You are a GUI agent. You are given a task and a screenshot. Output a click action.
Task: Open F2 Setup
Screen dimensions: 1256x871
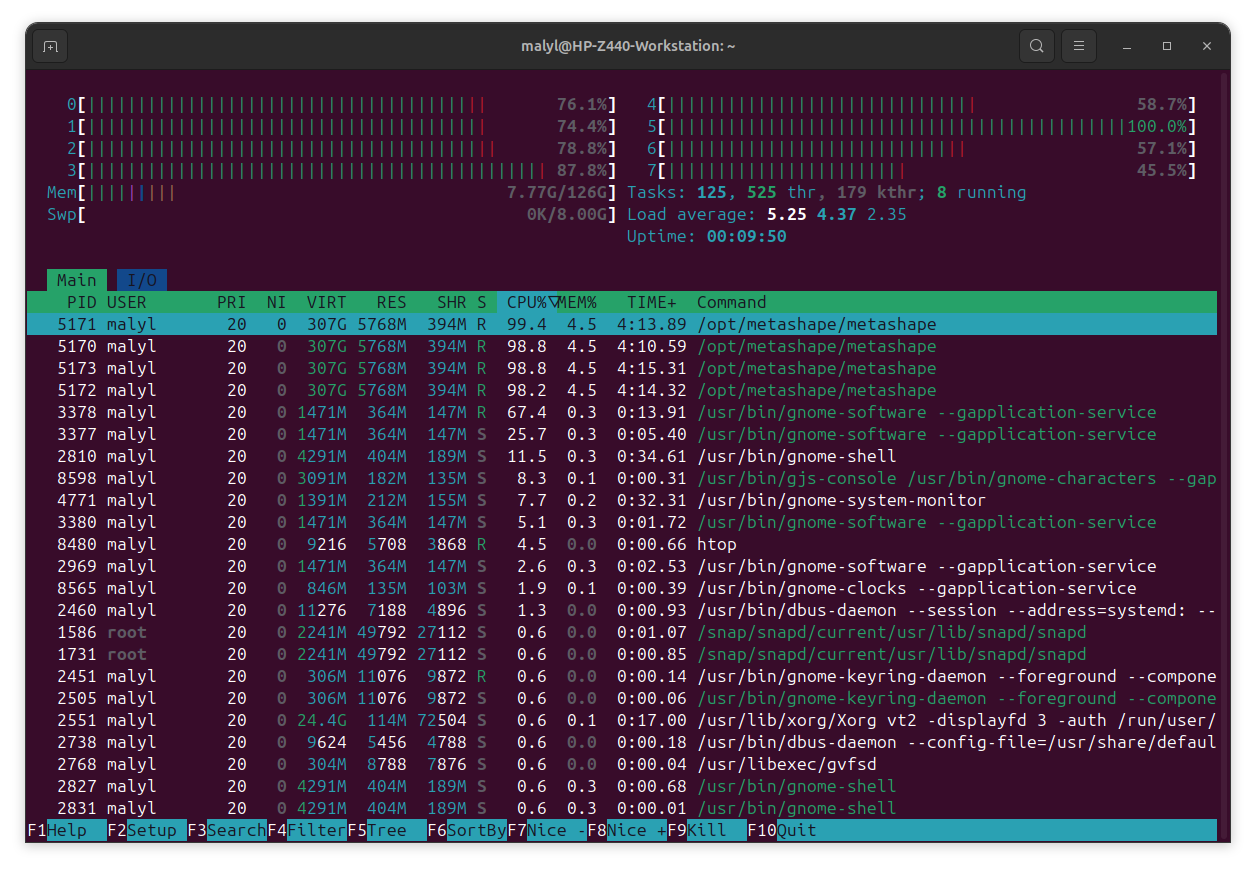[x=147, y=830]
